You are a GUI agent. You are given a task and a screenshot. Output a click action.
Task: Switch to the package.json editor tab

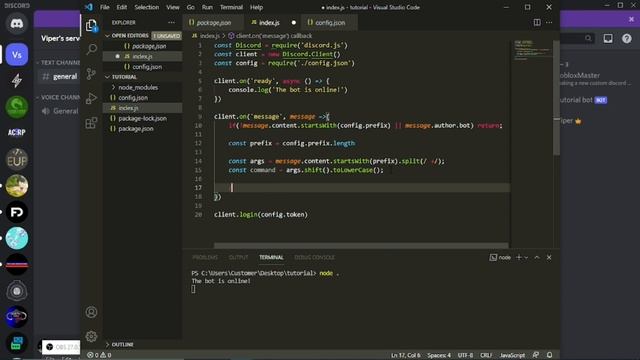tap(213, 23)
